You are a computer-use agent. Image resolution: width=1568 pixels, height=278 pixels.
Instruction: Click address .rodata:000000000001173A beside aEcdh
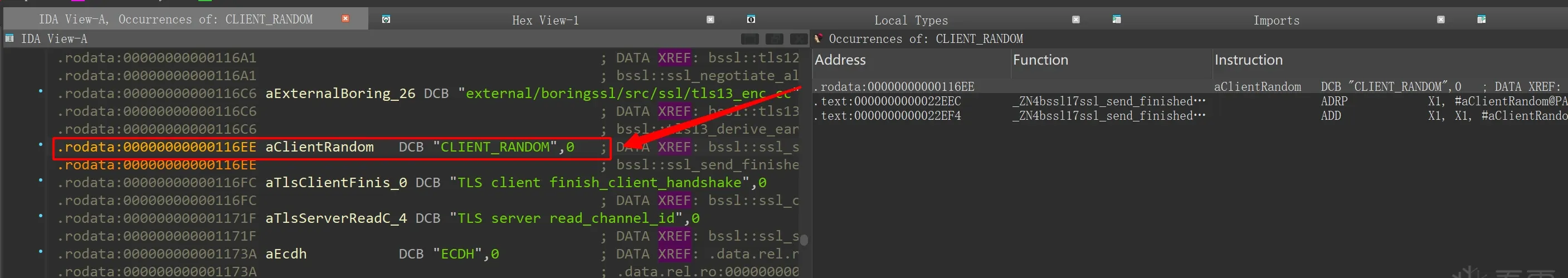click(157, 253)
